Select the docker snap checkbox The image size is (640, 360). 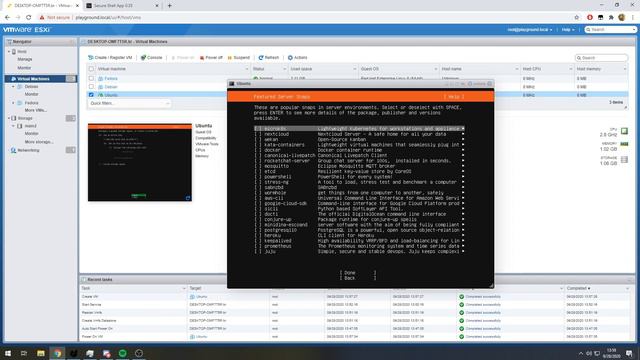[258, 150]
